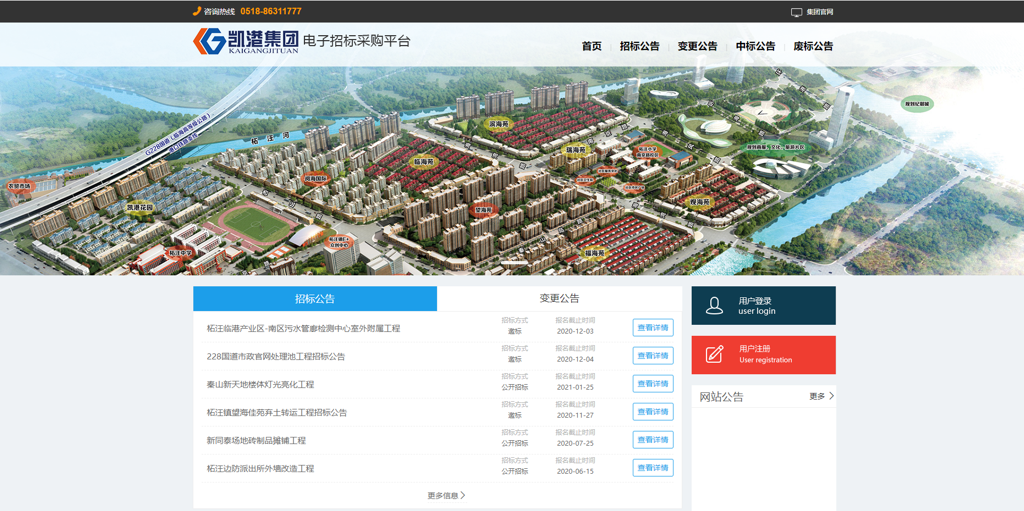Open 首页 in the navigation menu
The height and width of the screenshot is (511, 1024).
click(591, 46)
